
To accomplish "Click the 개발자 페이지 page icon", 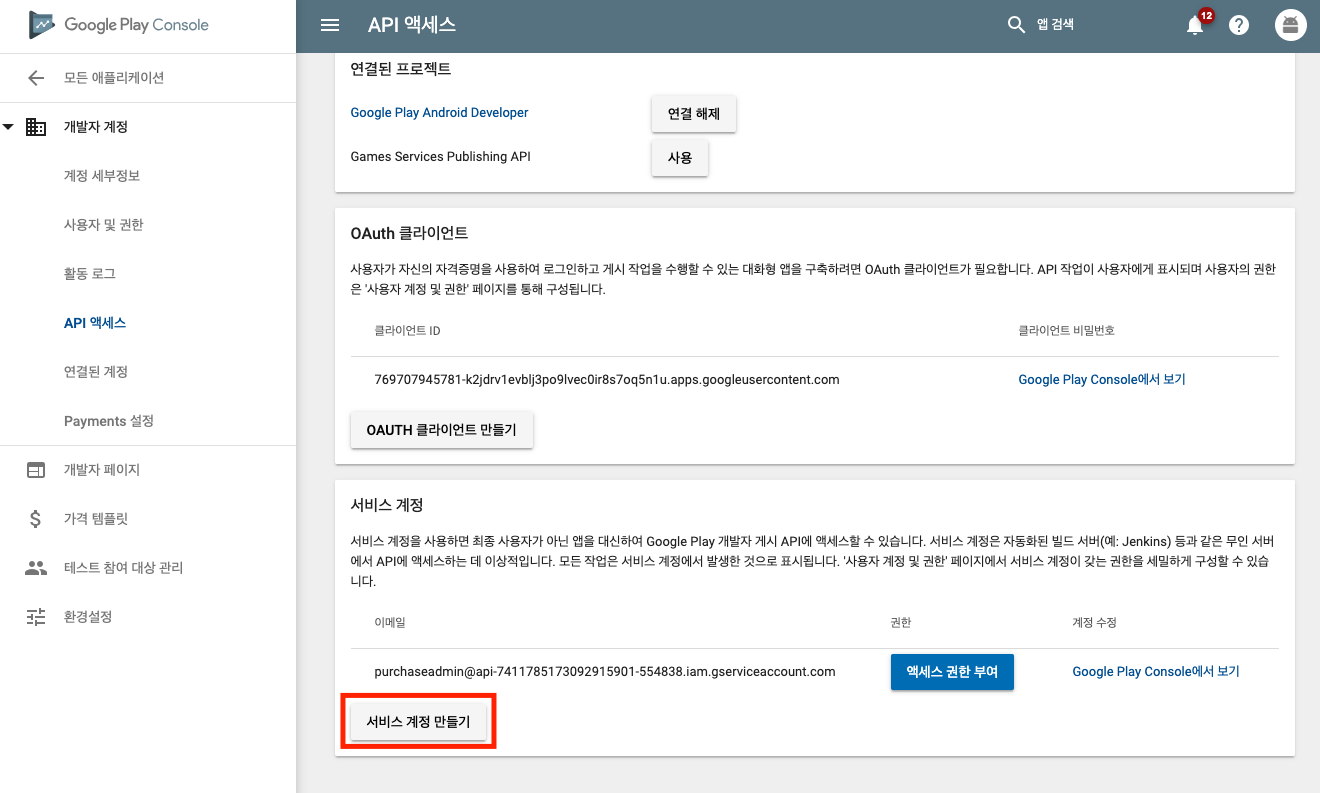I will coord(36,470).
